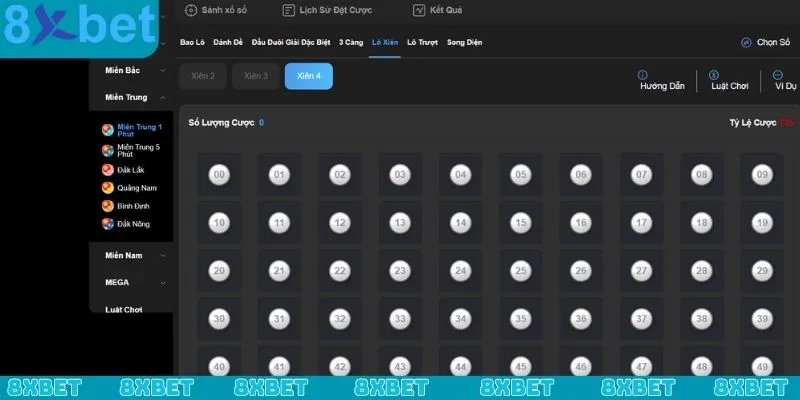Select the Quảng Nam lottery icon
800x400 pixels.
(x=108, y=188)
